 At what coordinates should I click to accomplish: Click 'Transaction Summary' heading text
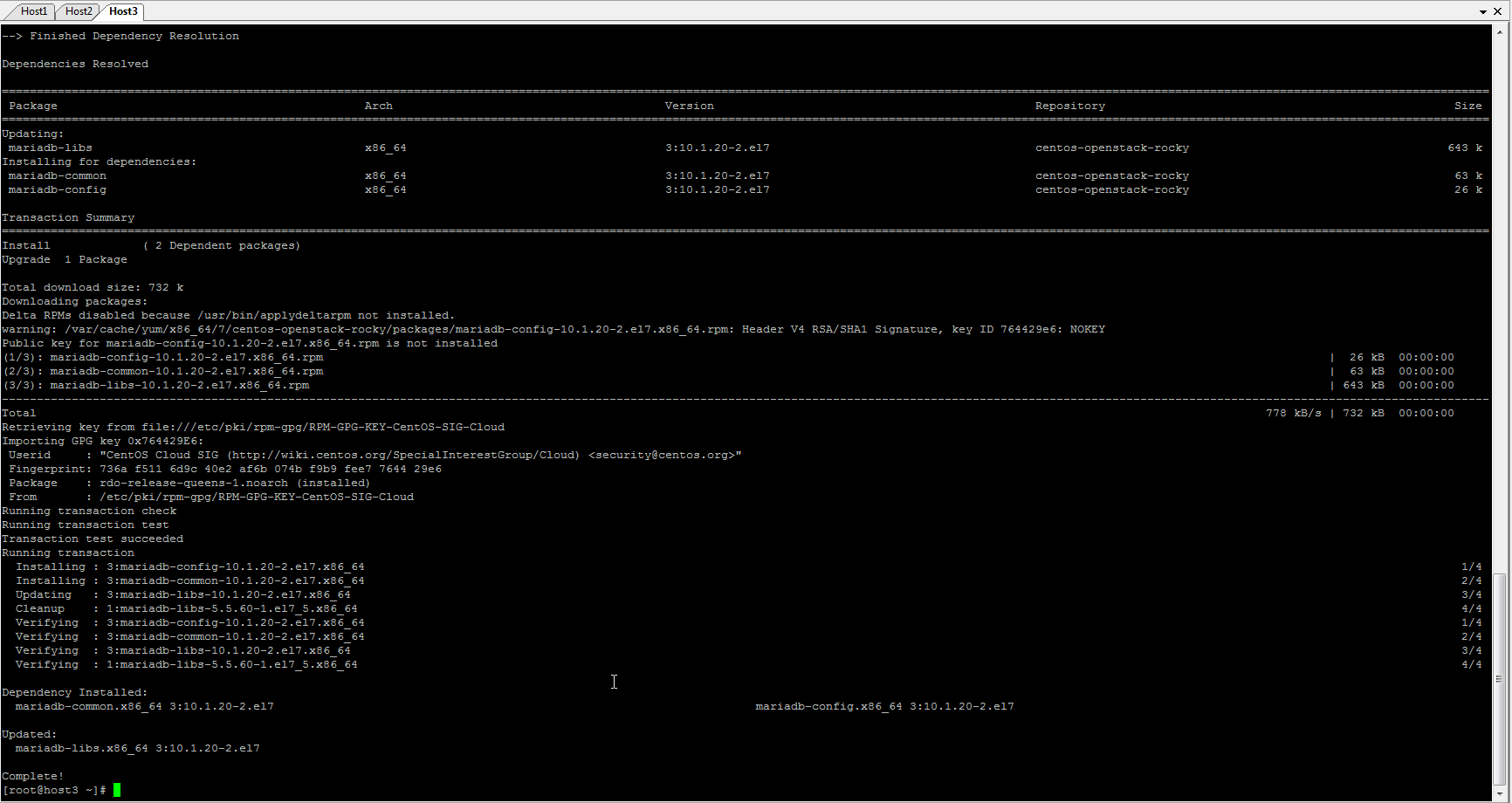(68, 217)
